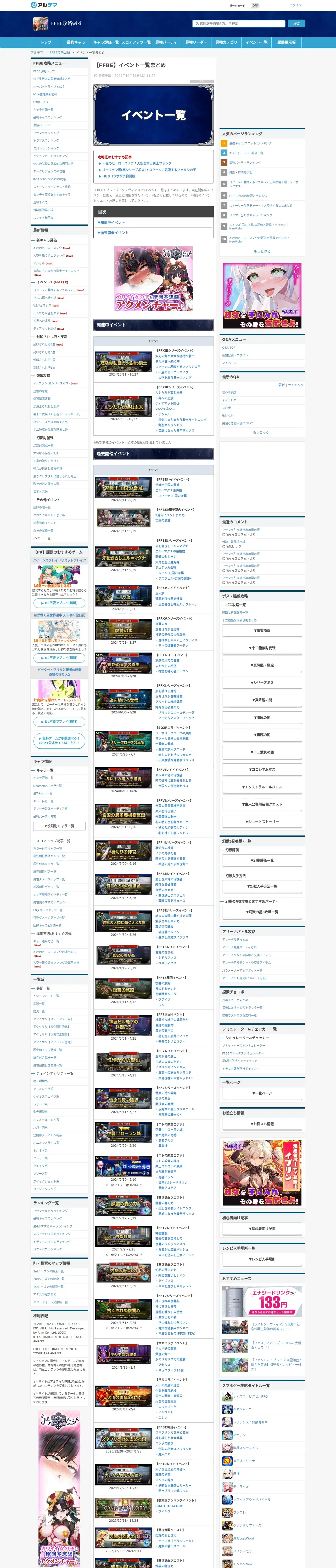Click the 探検チョコボまとめ link
The image size is (336, 1568).
coord(235,1000)
